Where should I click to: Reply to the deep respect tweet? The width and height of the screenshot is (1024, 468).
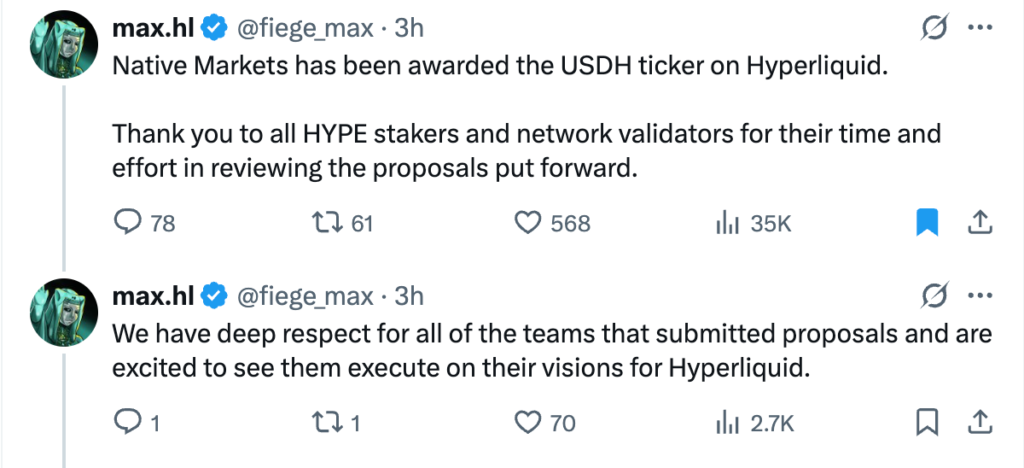pyautogui.click(x=129, y=423)
